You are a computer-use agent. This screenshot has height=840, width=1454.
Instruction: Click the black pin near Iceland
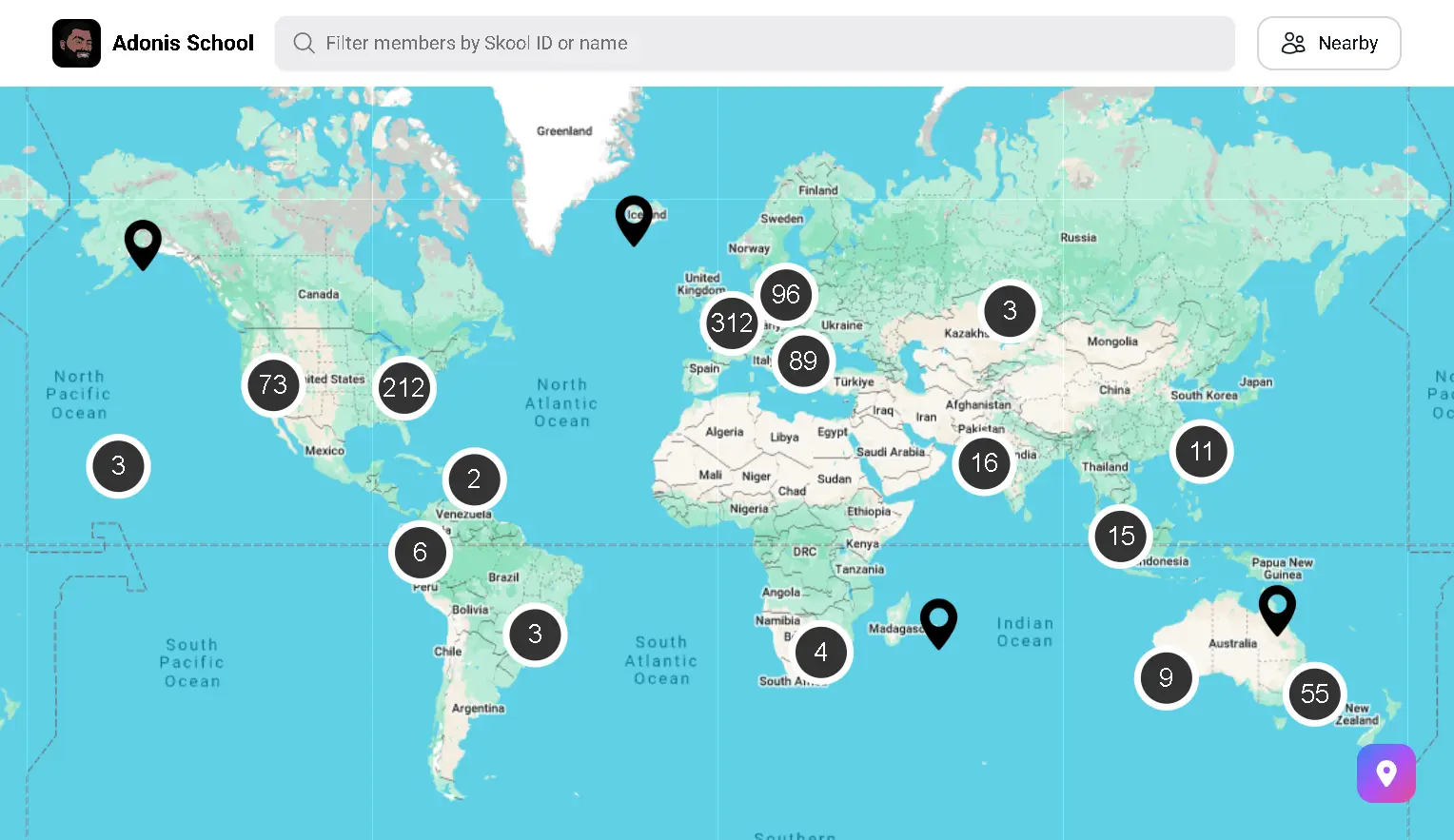[x=633, y=219]
